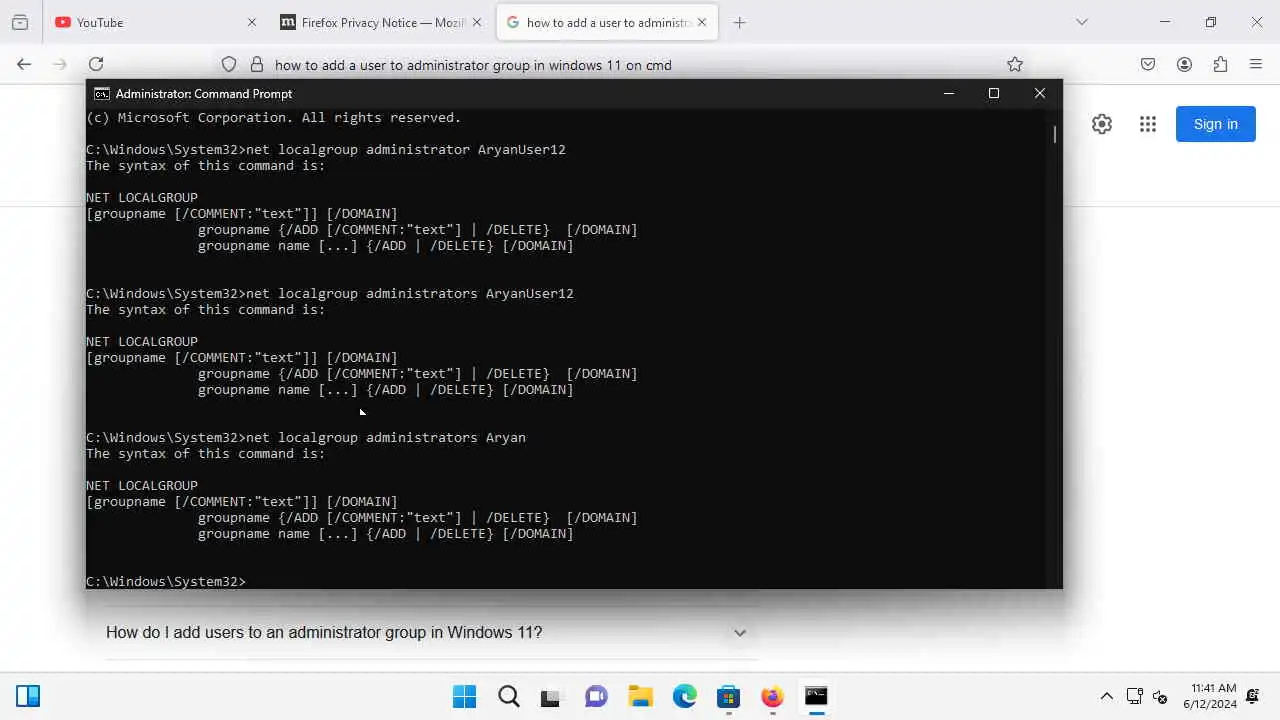Reload the current Firefox page
The height and width of the screenshot is (720, 1280).
coord(96,64)
